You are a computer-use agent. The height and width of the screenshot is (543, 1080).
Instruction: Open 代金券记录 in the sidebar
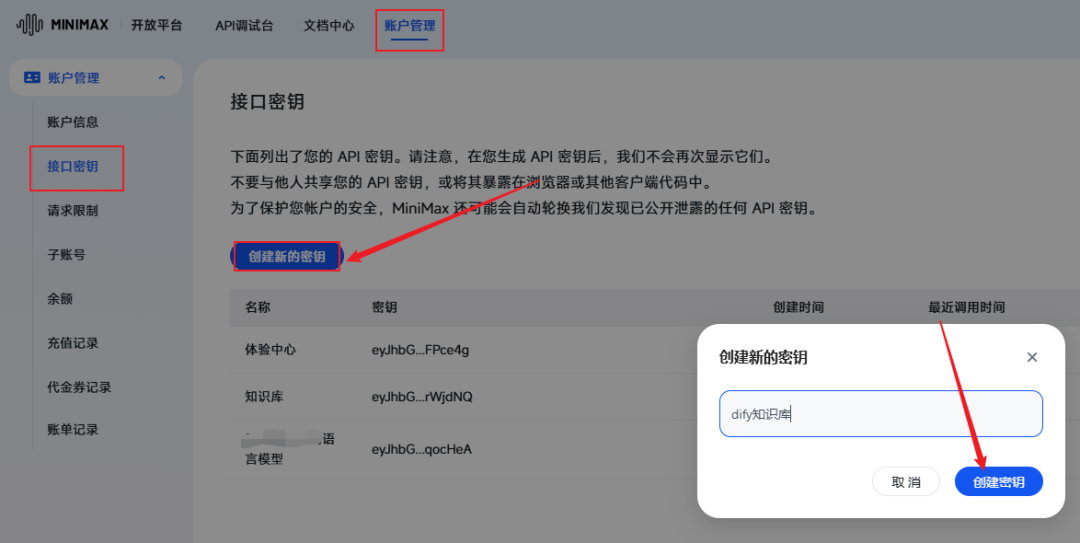(79, 387)
